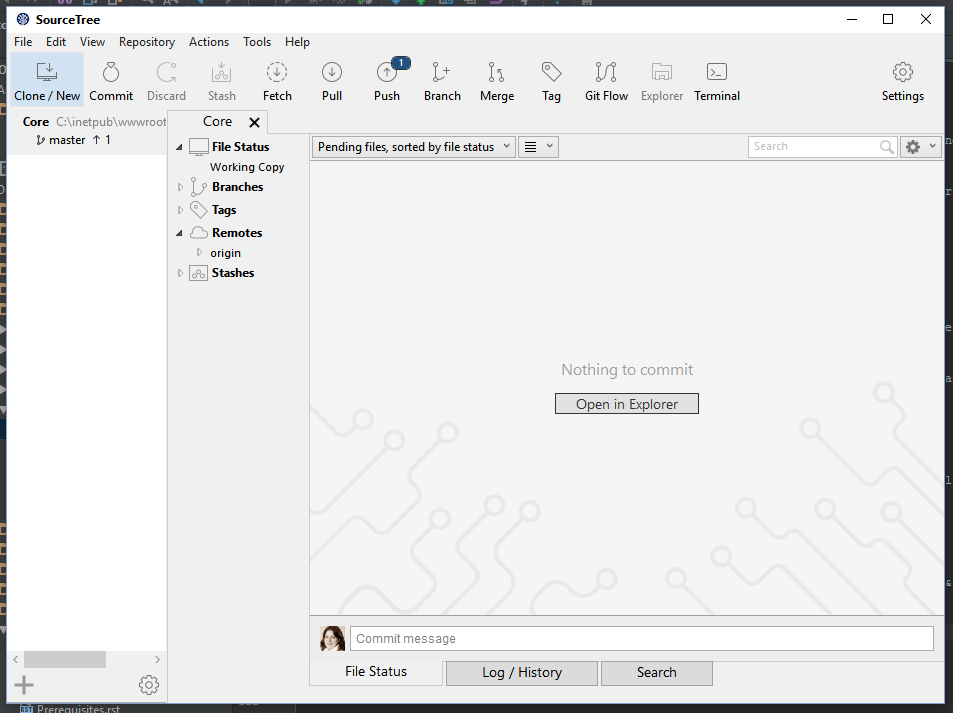Select the Core repository bookmark
Viewport: 953px width, 713px height.
[x=88, y=122]
